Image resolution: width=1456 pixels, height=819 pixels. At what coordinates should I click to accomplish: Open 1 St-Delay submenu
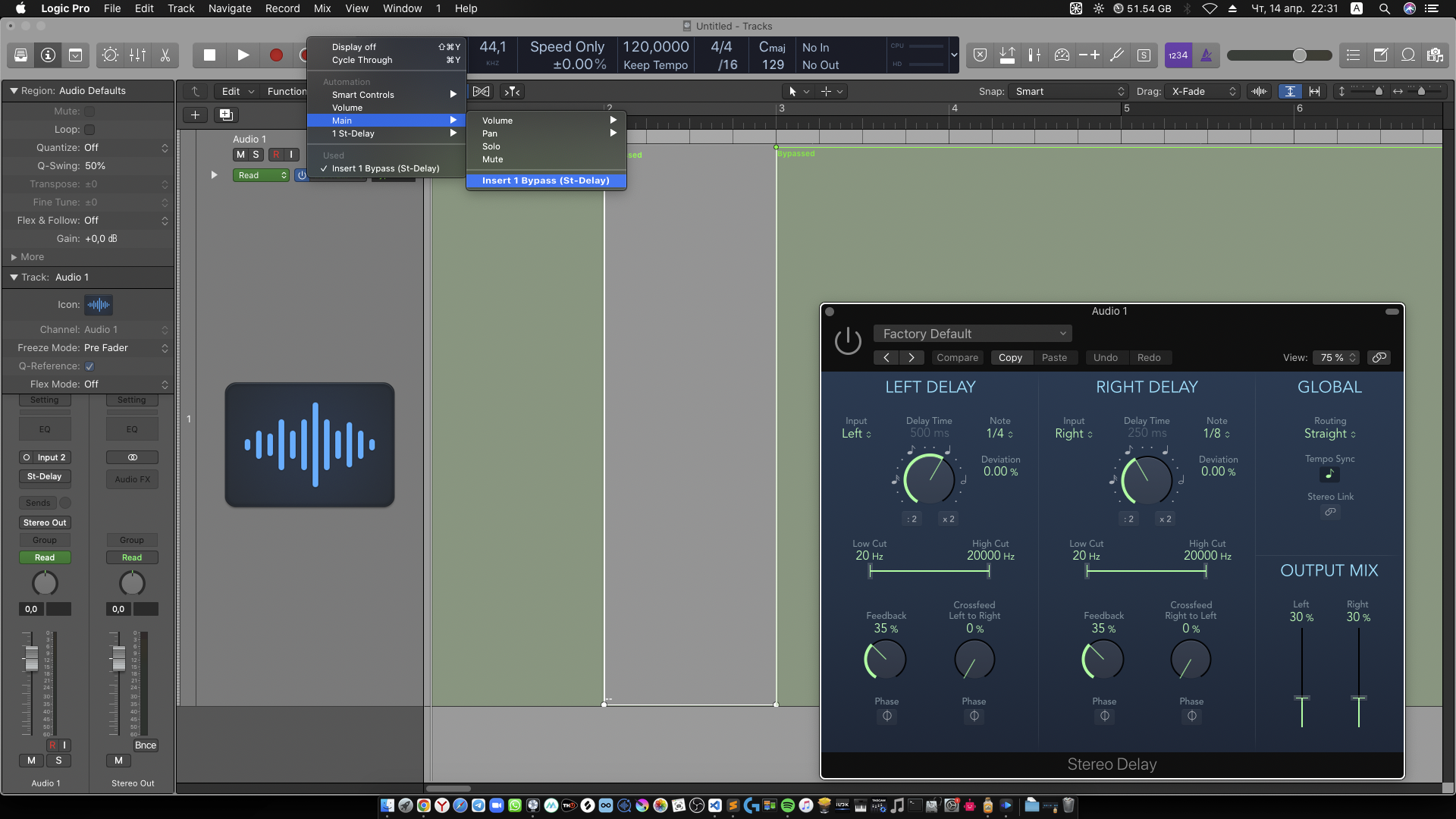click(x=387, y=133)
